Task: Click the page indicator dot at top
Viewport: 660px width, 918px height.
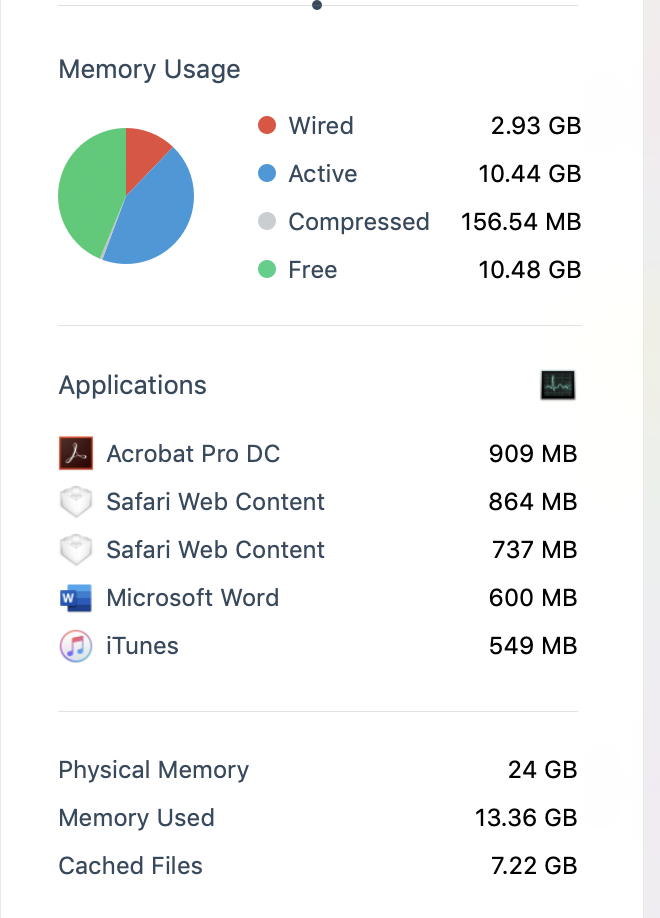Action: [x=317, y=5]
